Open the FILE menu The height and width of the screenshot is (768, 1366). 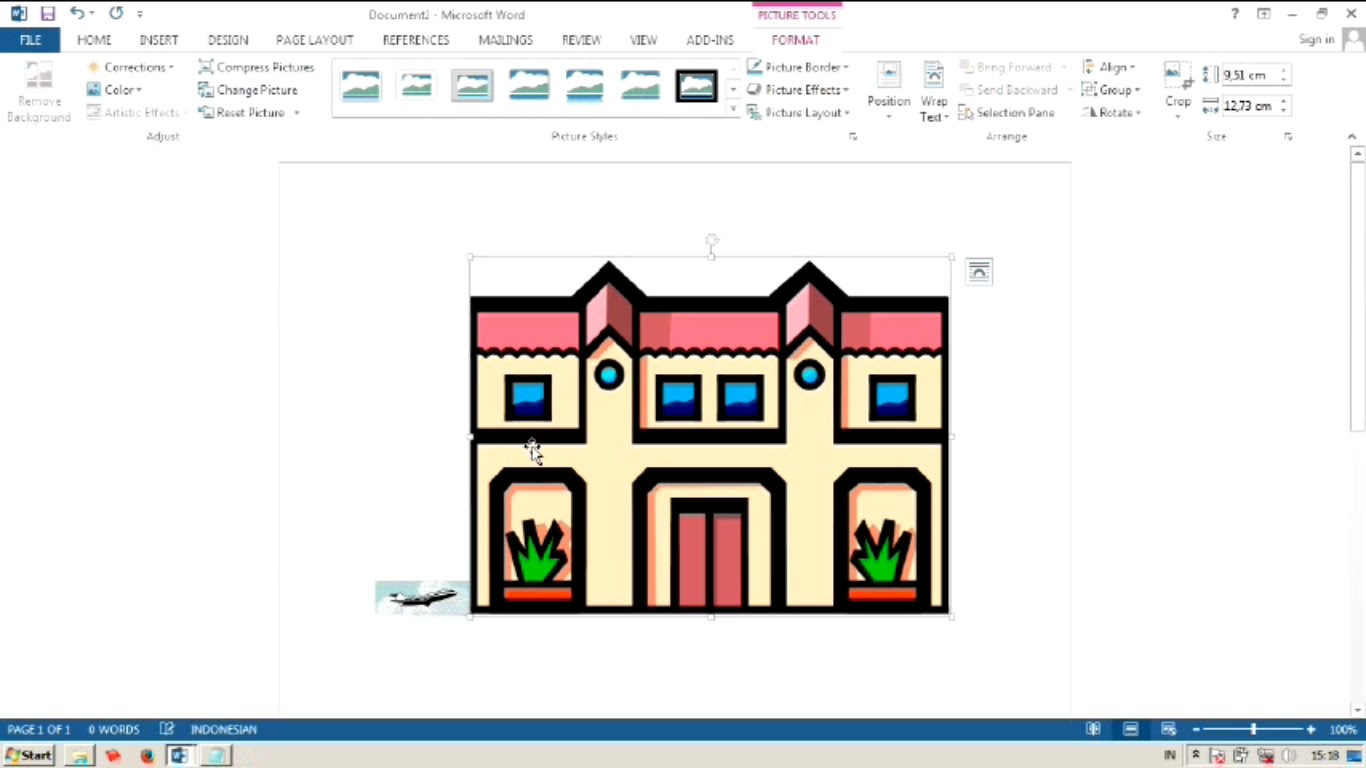(29, 40)
